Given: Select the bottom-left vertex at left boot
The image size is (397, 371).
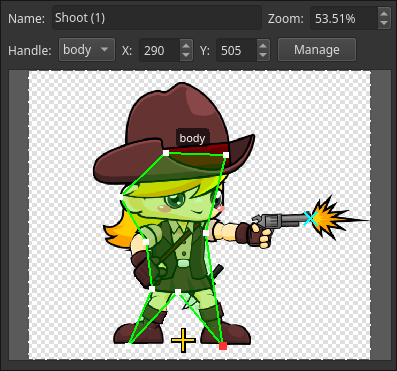Looking at the screenshot, I should click(129, 343).
